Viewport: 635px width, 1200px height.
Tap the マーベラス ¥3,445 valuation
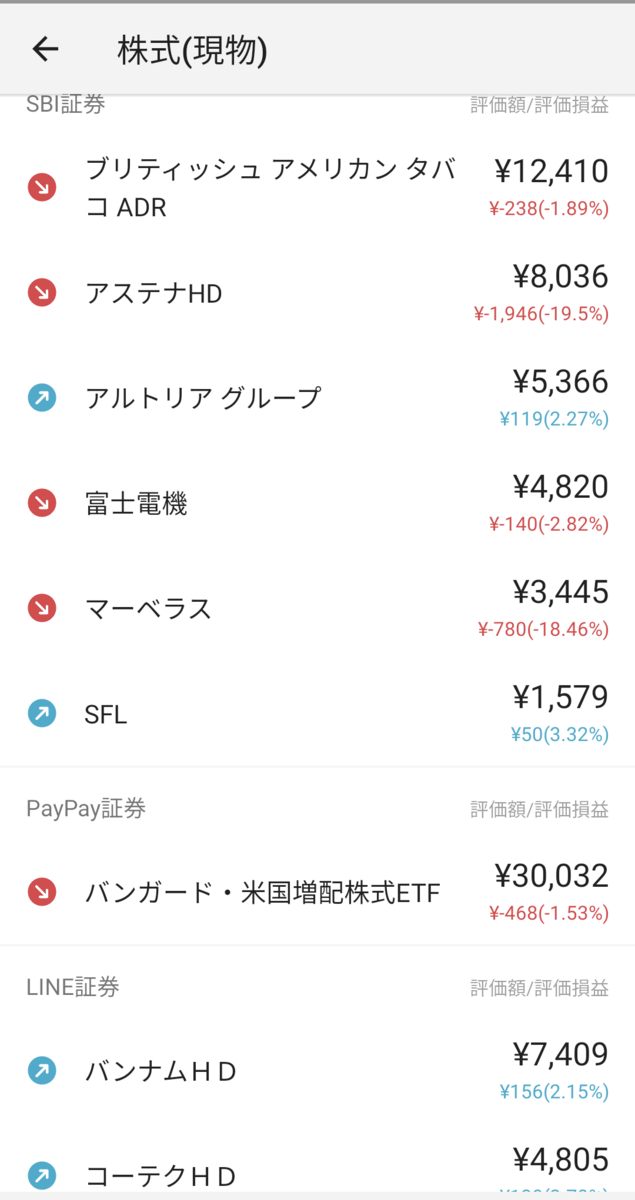[560, 592]
